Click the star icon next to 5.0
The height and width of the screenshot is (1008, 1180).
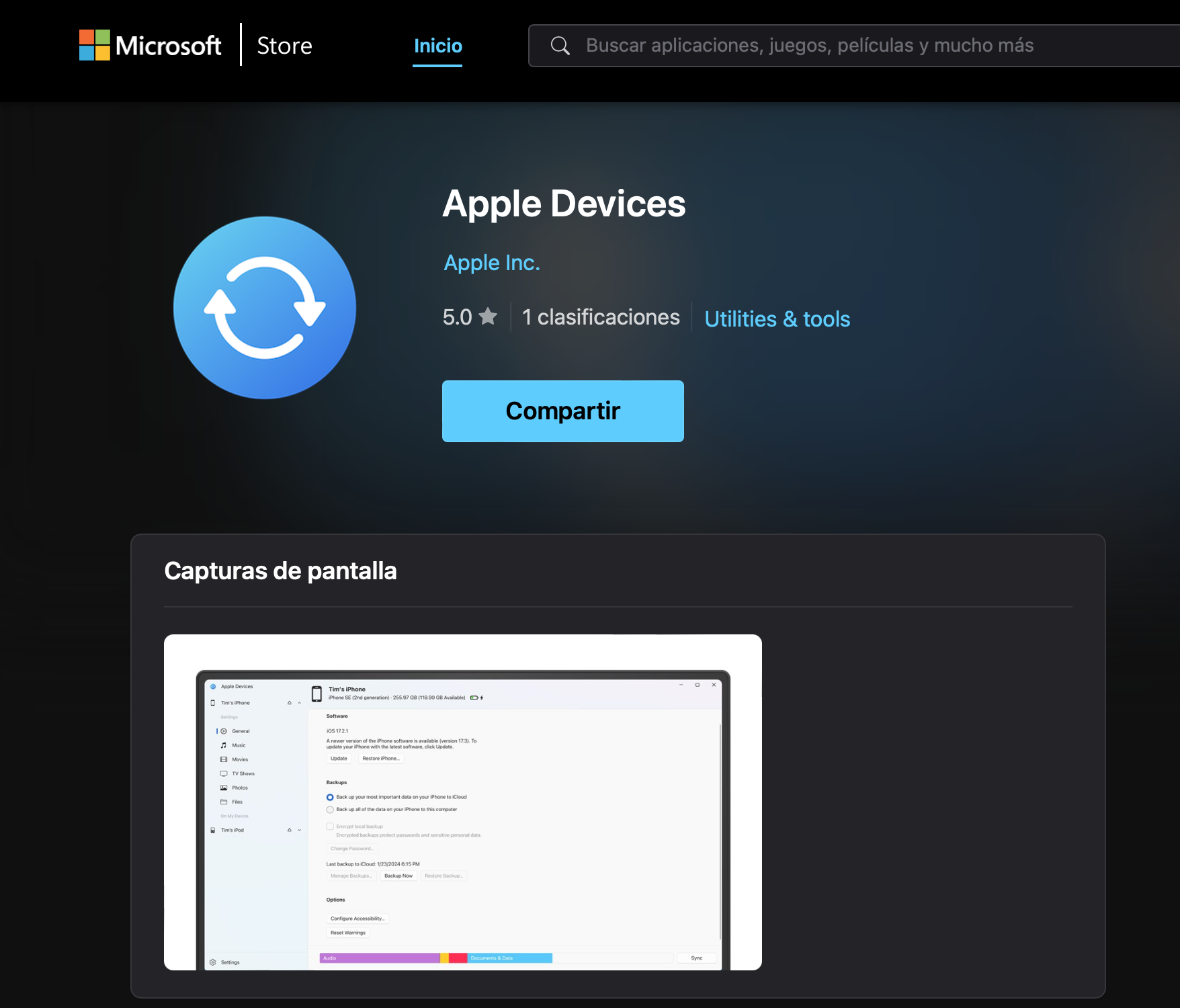coord(489,316)
